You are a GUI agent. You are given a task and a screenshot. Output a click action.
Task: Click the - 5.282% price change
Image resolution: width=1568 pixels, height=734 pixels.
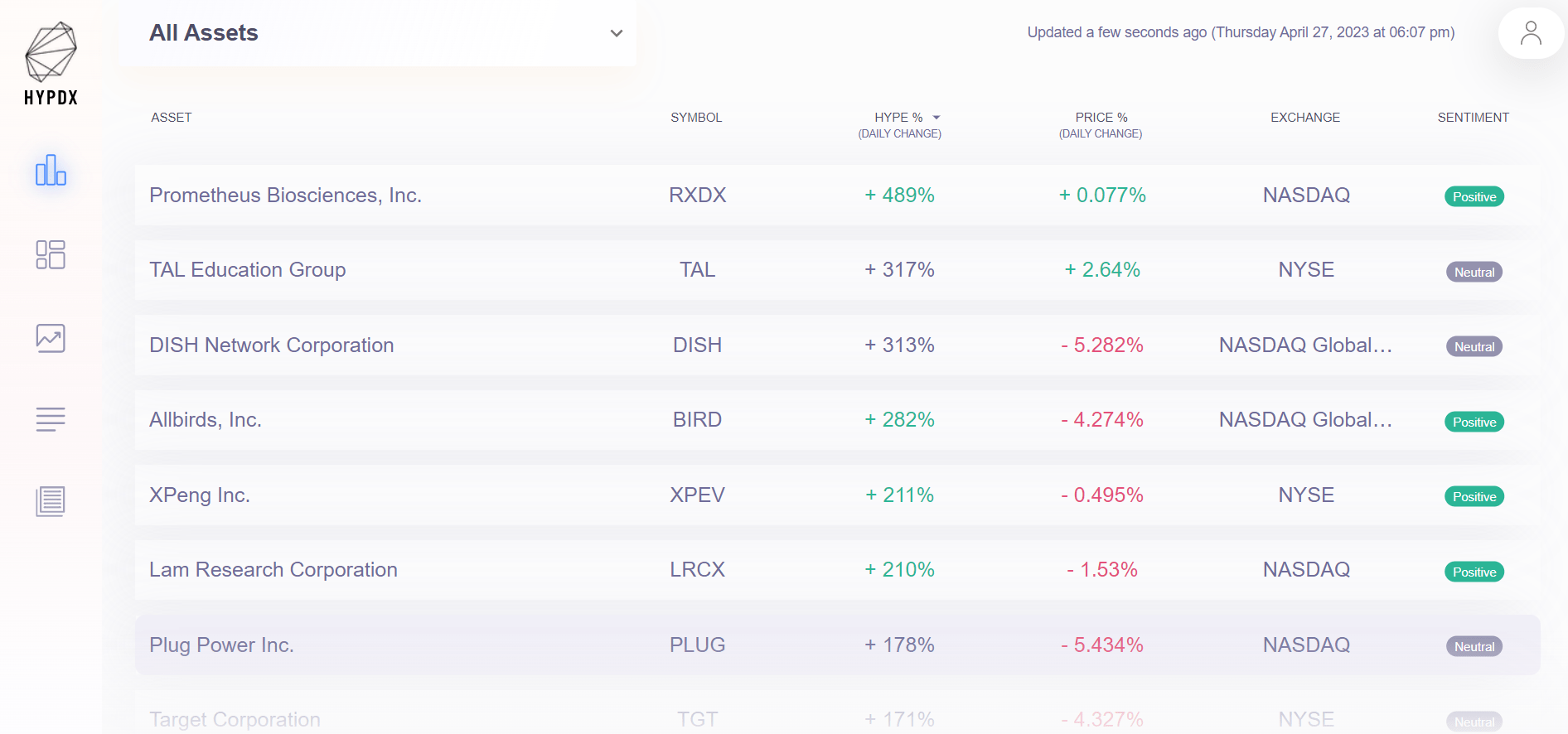tap(1102, 345)
